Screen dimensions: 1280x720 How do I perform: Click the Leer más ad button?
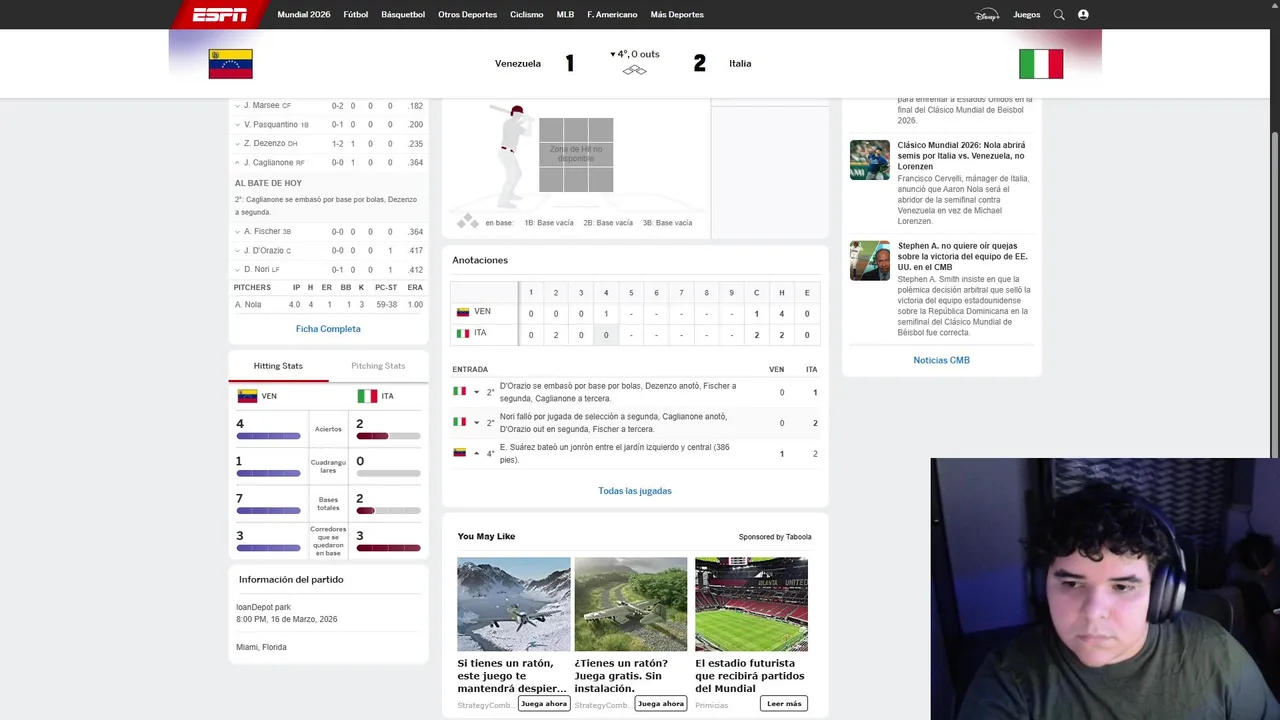tap(784, 704)
